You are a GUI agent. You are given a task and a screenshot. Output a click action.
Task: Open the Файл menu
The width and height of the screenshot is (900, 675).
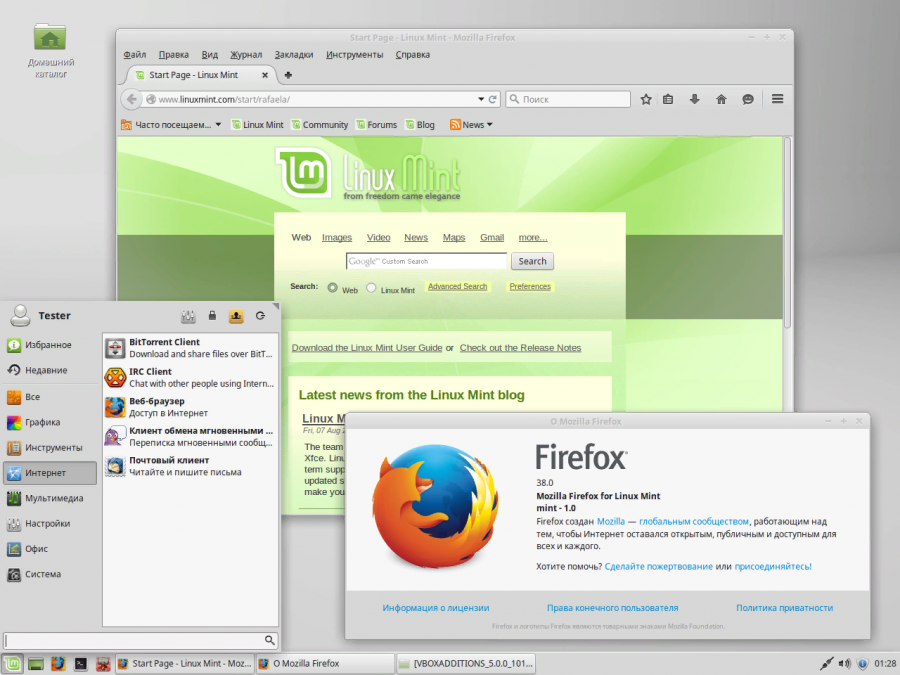[x=135, y=55]
